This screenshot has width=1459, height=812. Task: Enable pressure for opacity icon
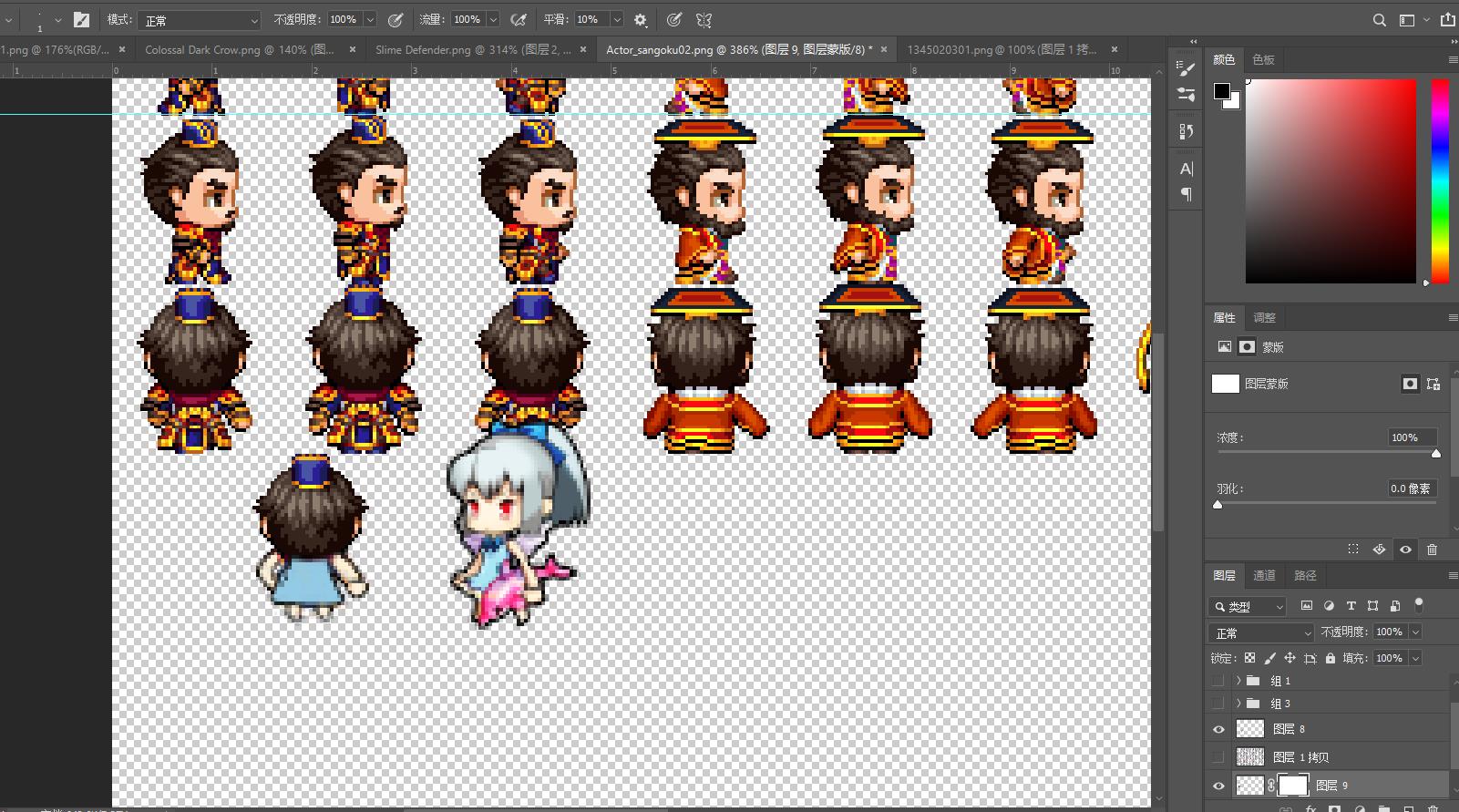click(396, 19)
